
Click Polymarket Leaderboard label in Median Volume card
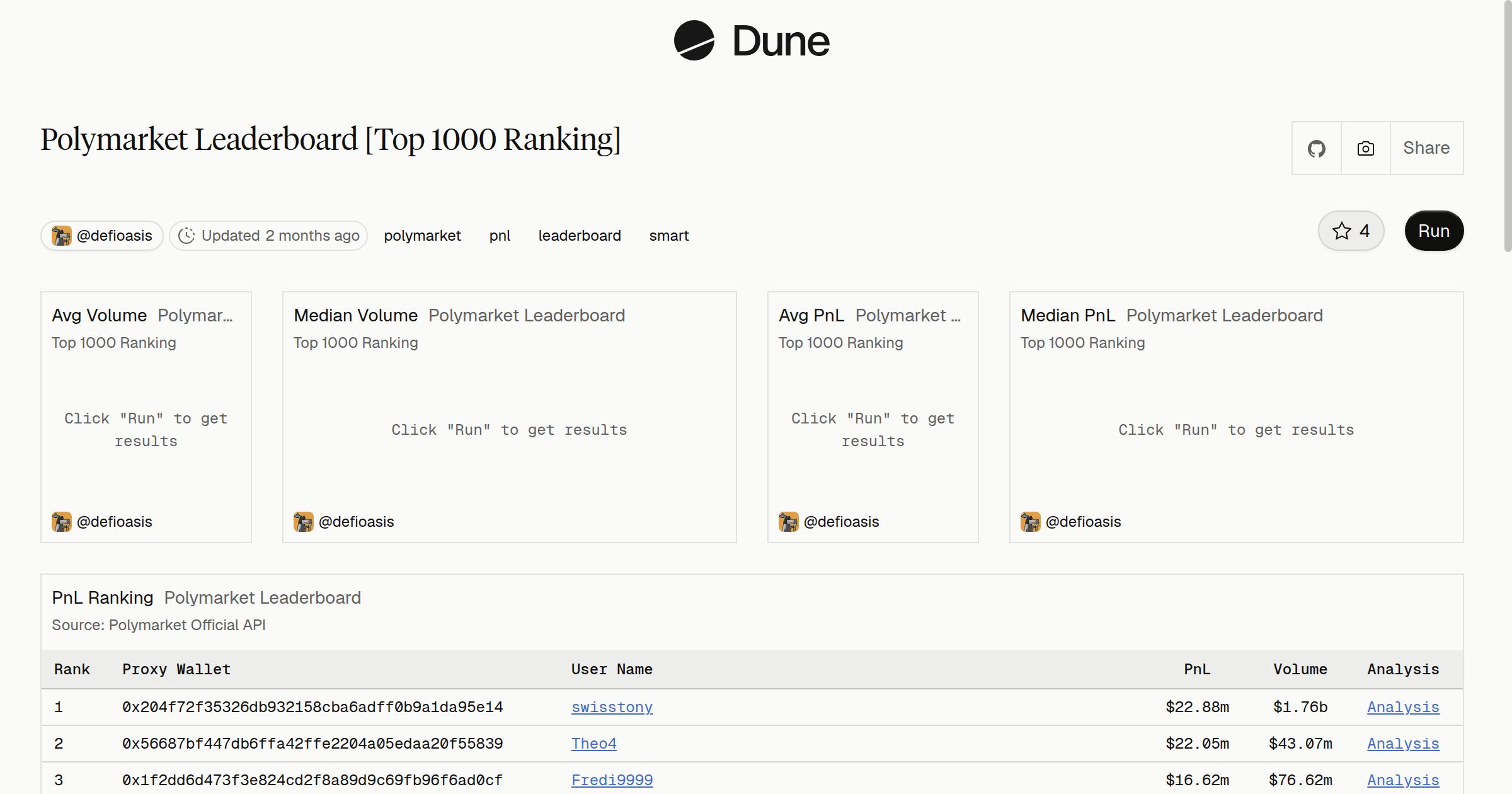[x=527, y=315]
